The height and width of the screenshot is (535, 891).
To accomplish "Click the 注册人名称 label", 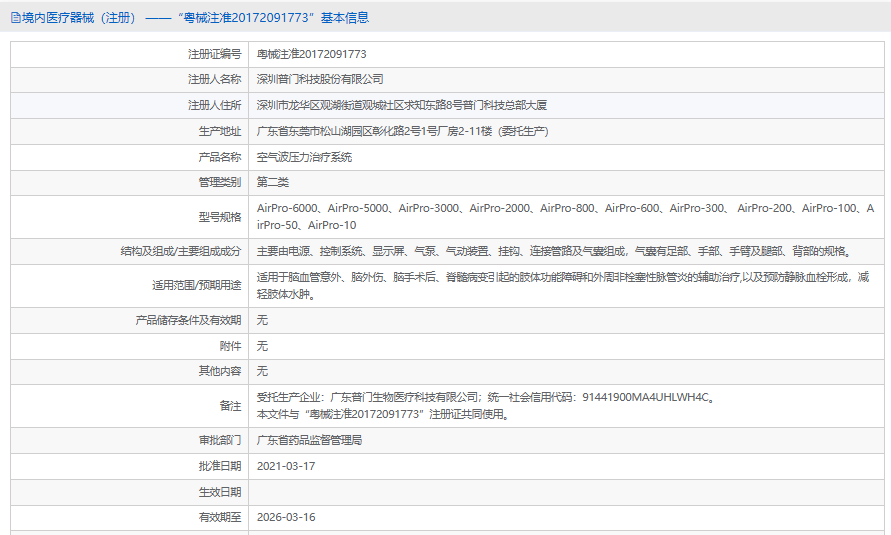I will pos(215,80).
